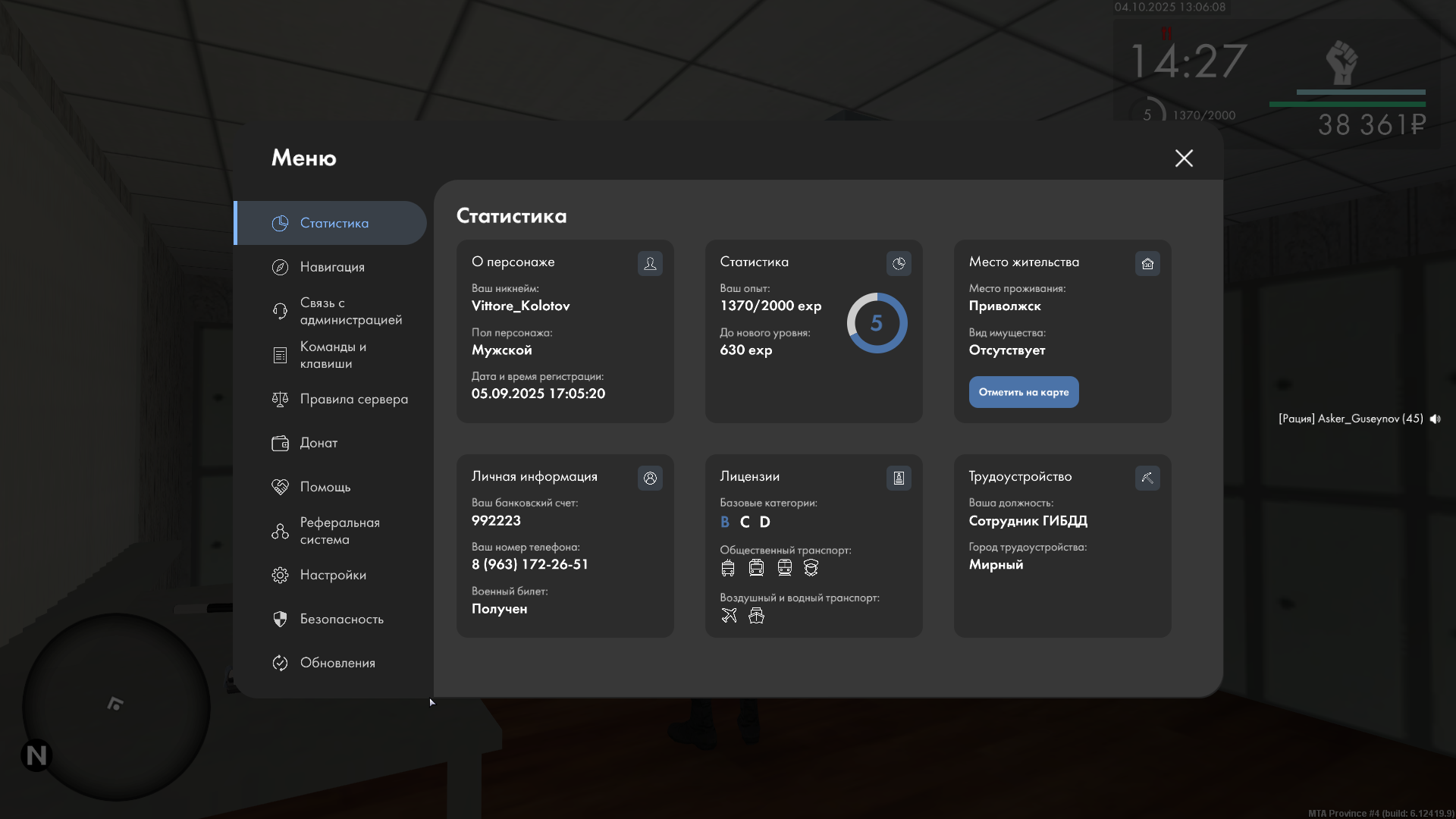Click the boat license icon

tap(756, 615)
